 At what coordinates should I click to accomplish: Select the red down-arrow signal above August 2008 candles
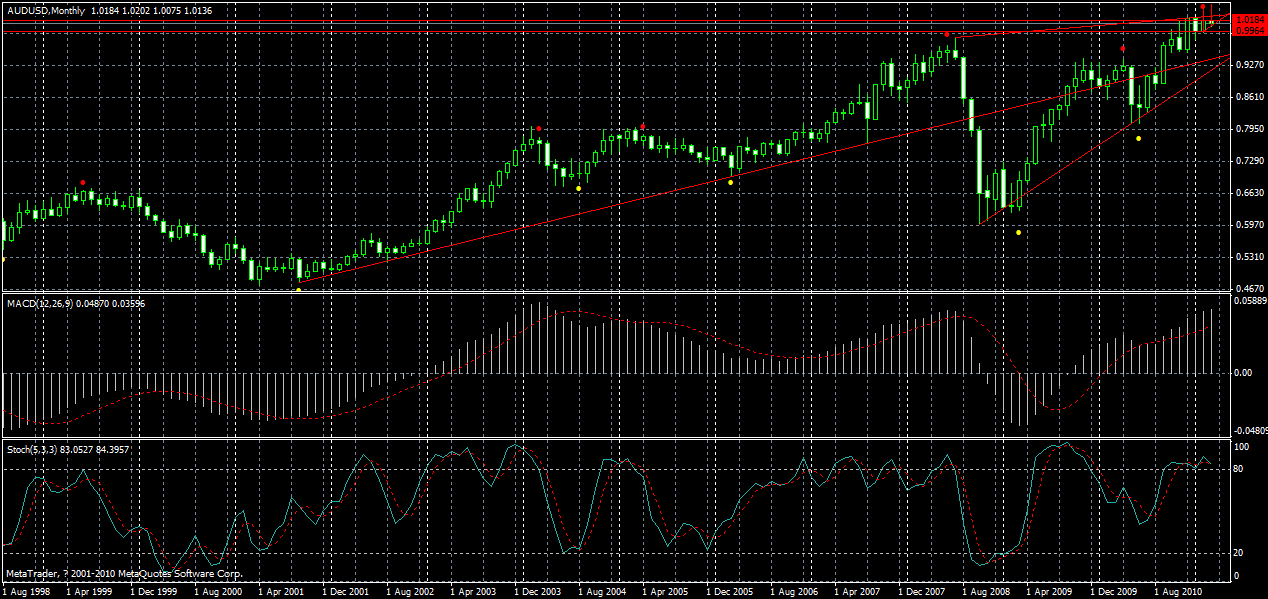pos(947,33)
